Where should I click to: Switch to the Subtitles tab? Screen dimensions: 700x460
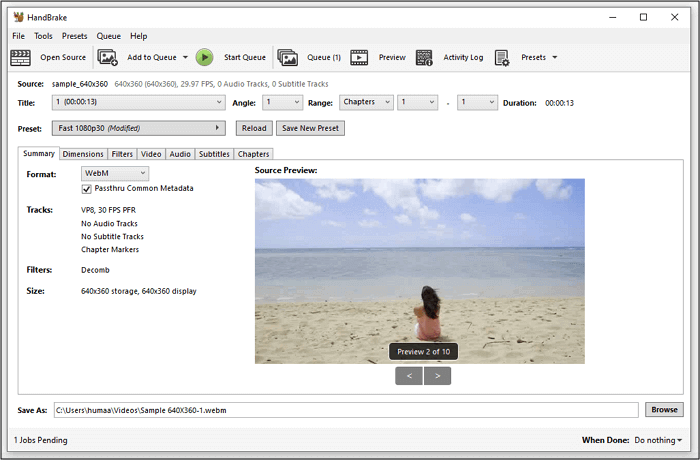pos(214,154)
